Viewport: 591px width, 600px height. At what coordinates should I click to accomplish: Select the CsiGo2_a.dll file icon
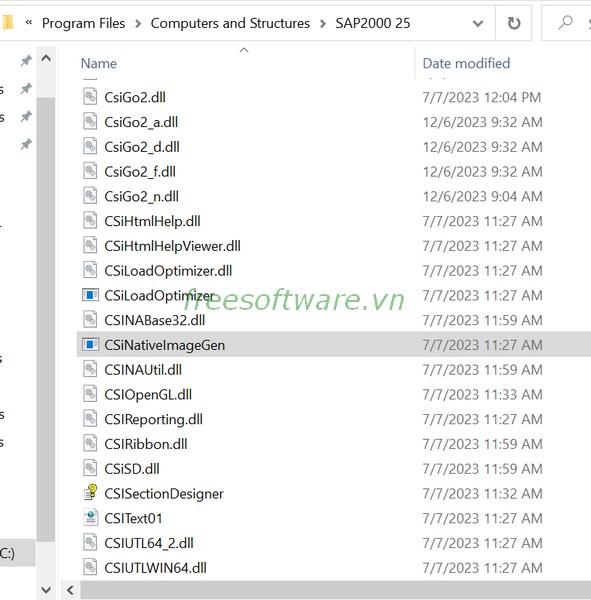click(x=90, y=122)
